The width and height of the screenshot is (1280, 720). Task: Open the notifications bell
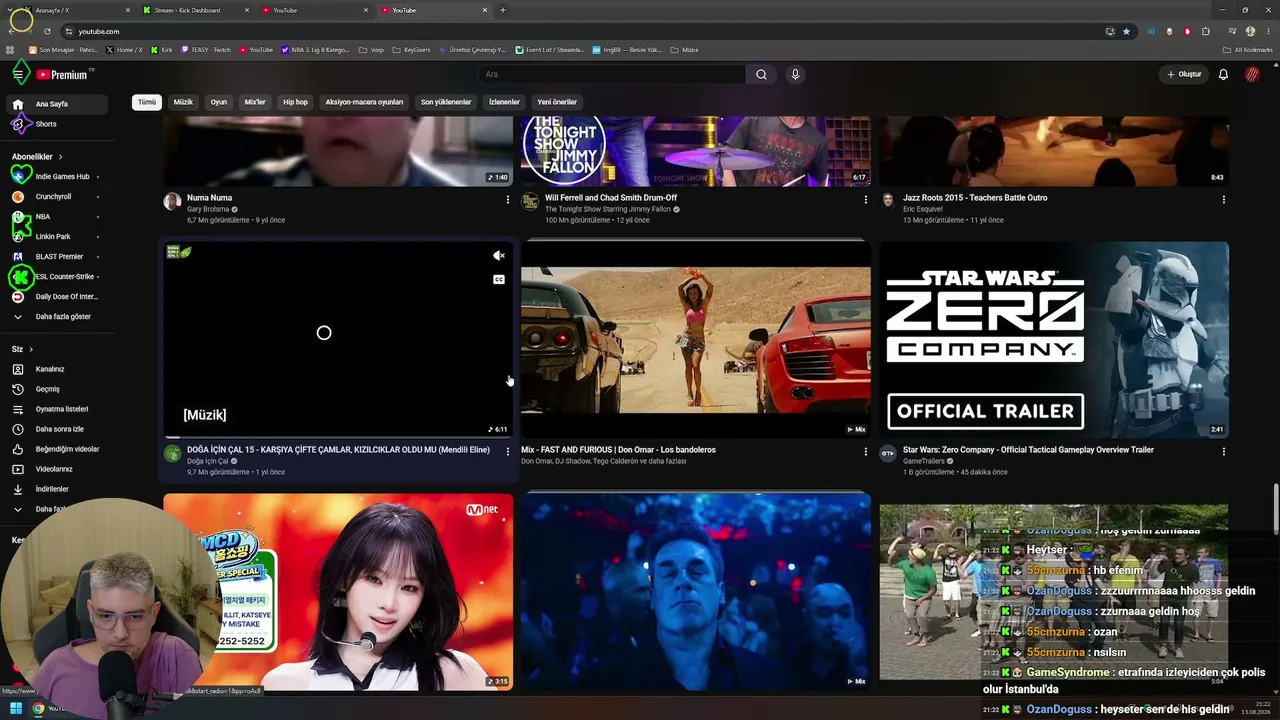tap(1223, 74)
